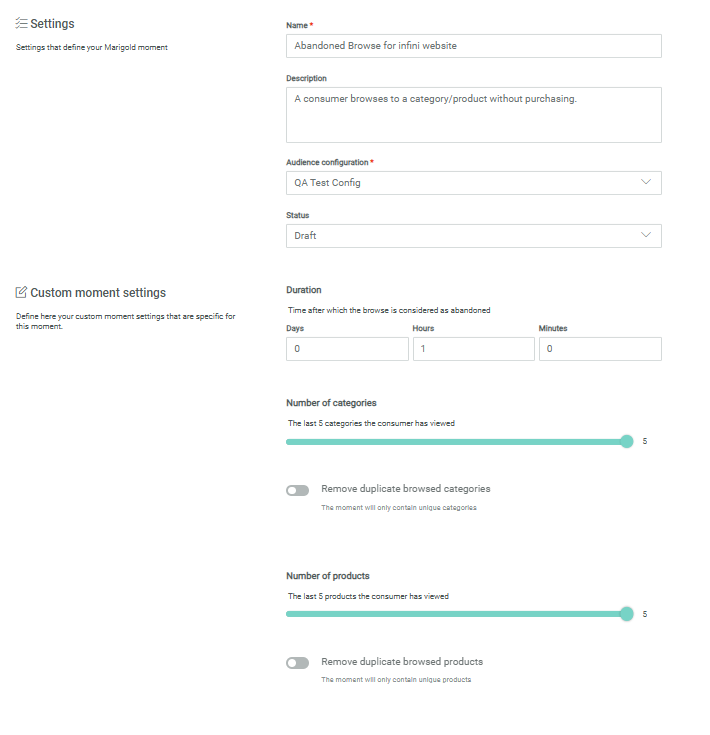Viewport: 710px width, 735px height.
Task: Select the Hours duration field
Action: point(473,349)
